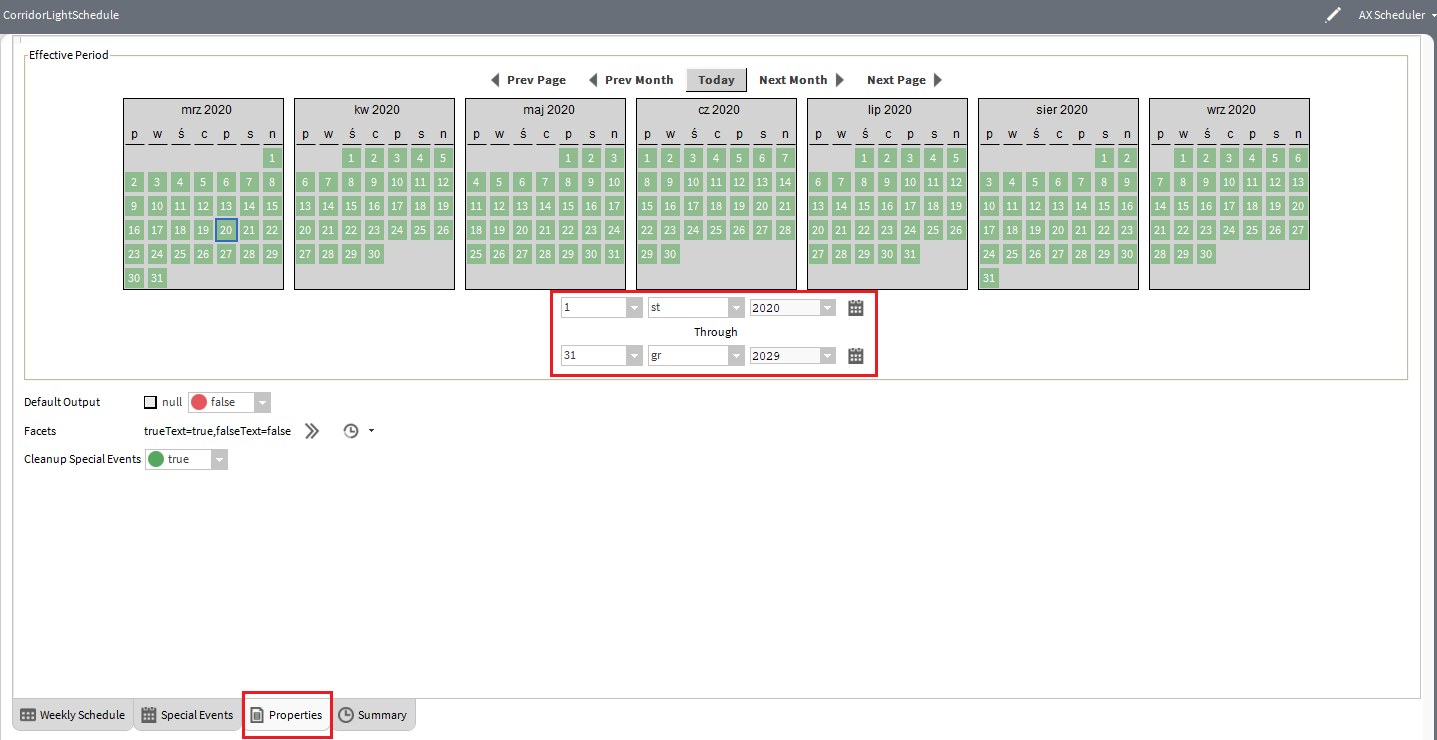The image size is (1437, 740).
Task: Select March 20 in the mrz 2020 calendar
Action: tap(226, 230)
